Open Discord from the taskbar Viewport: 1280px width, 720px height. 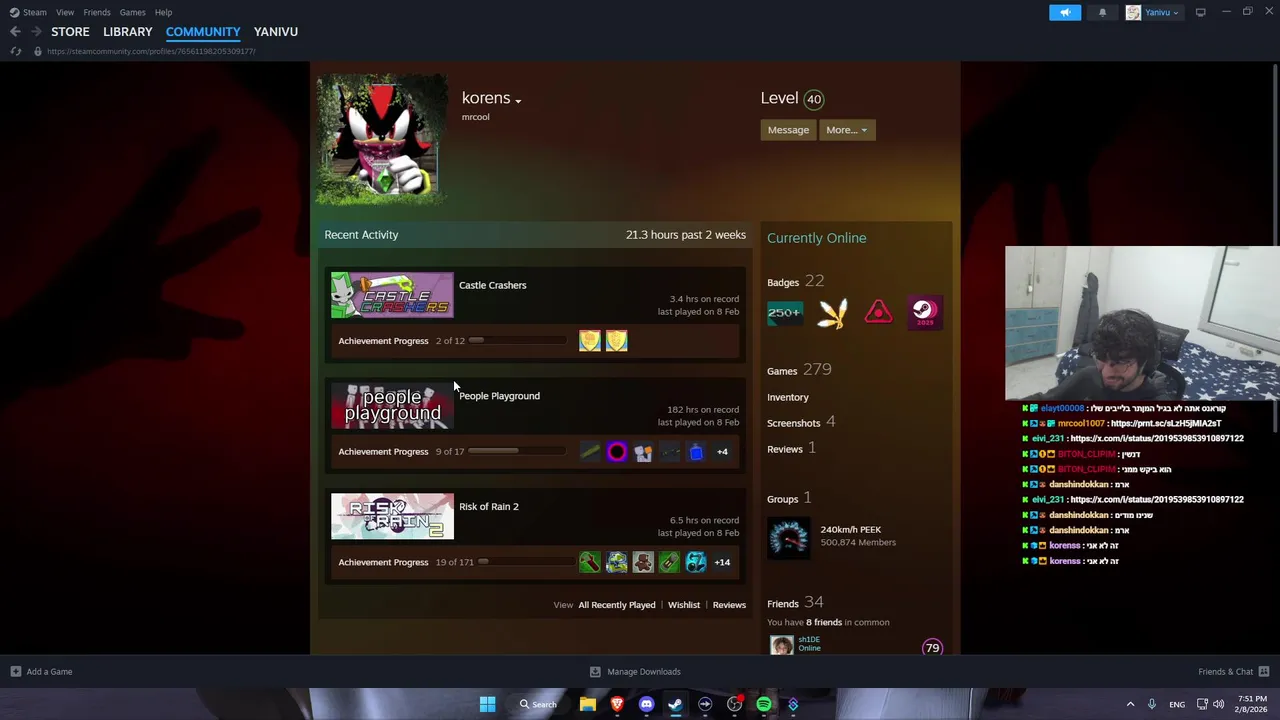tap(646, 704)
